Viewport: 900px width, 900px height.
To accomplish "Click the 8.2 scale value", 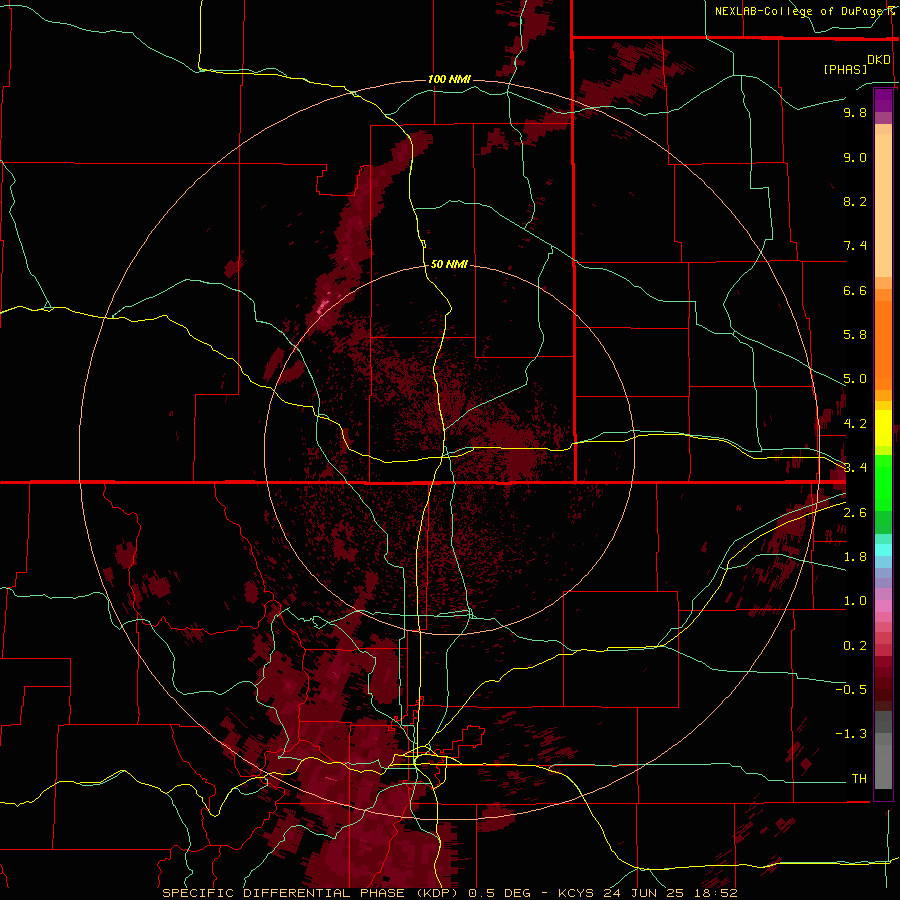I will coord(855,201).
